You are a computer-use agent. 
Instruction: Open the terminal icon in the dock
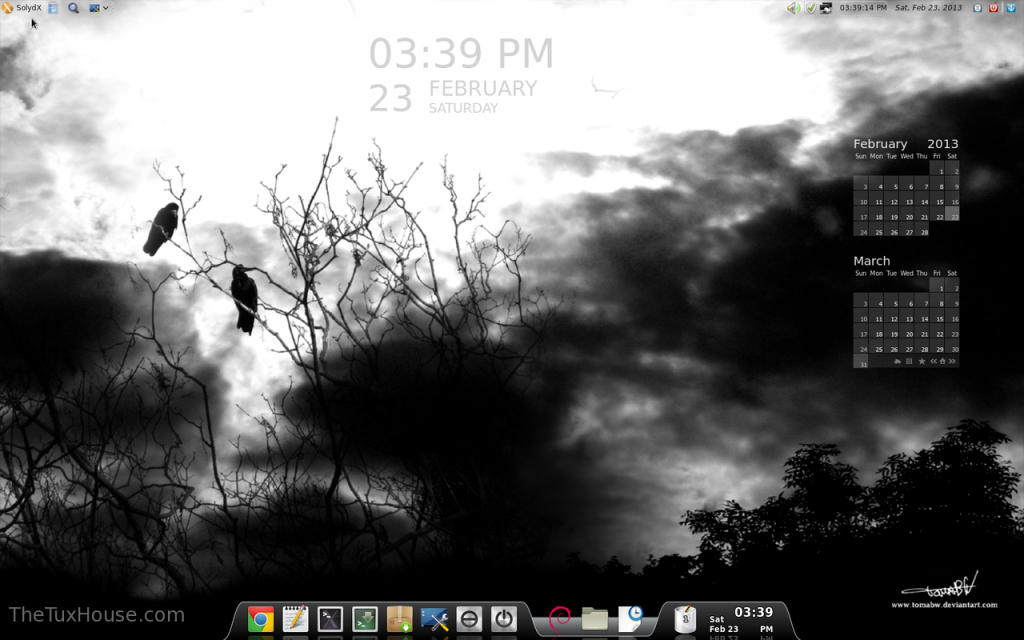[x=330, y=618]
